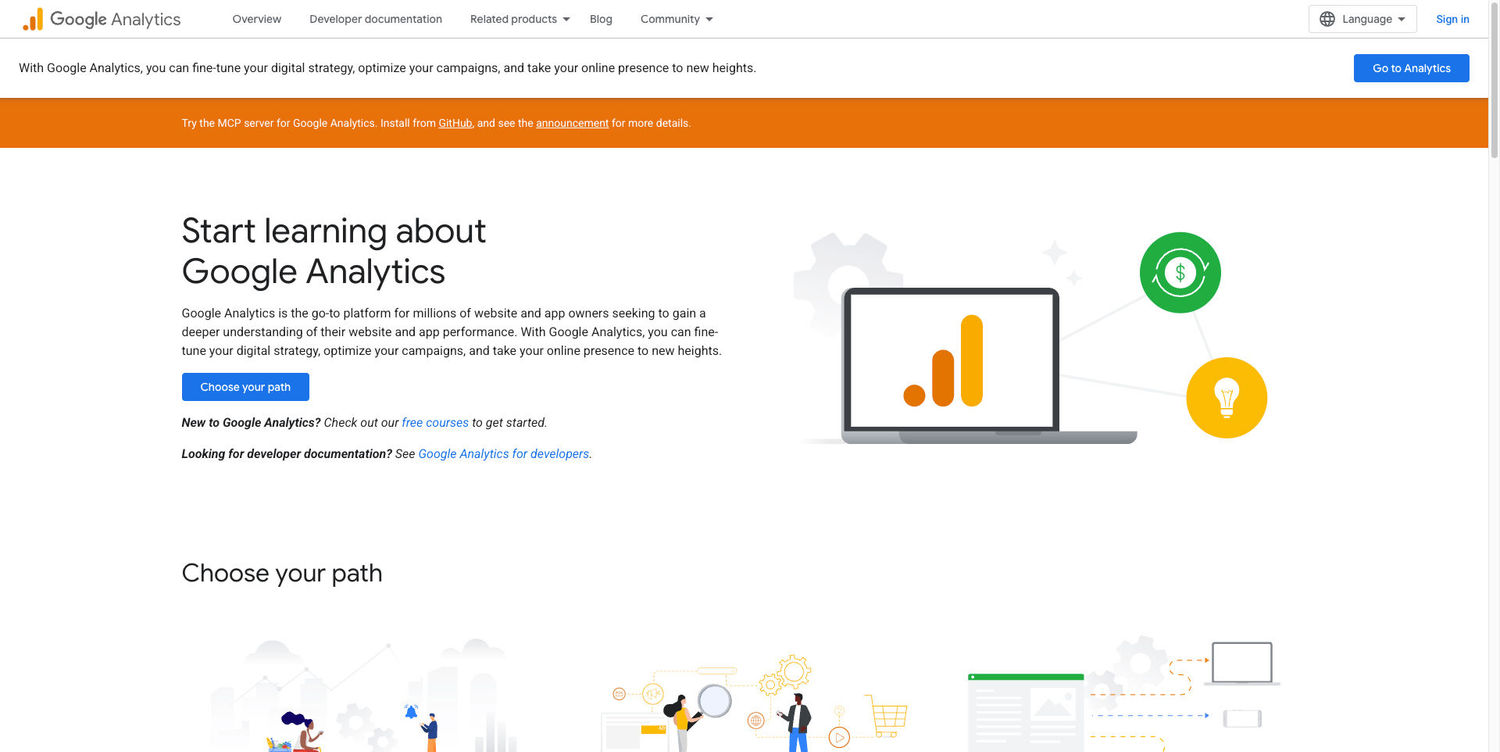Click the Sign in link
The width and height of the screenshot is (1500, 752).
point(1452,19)
